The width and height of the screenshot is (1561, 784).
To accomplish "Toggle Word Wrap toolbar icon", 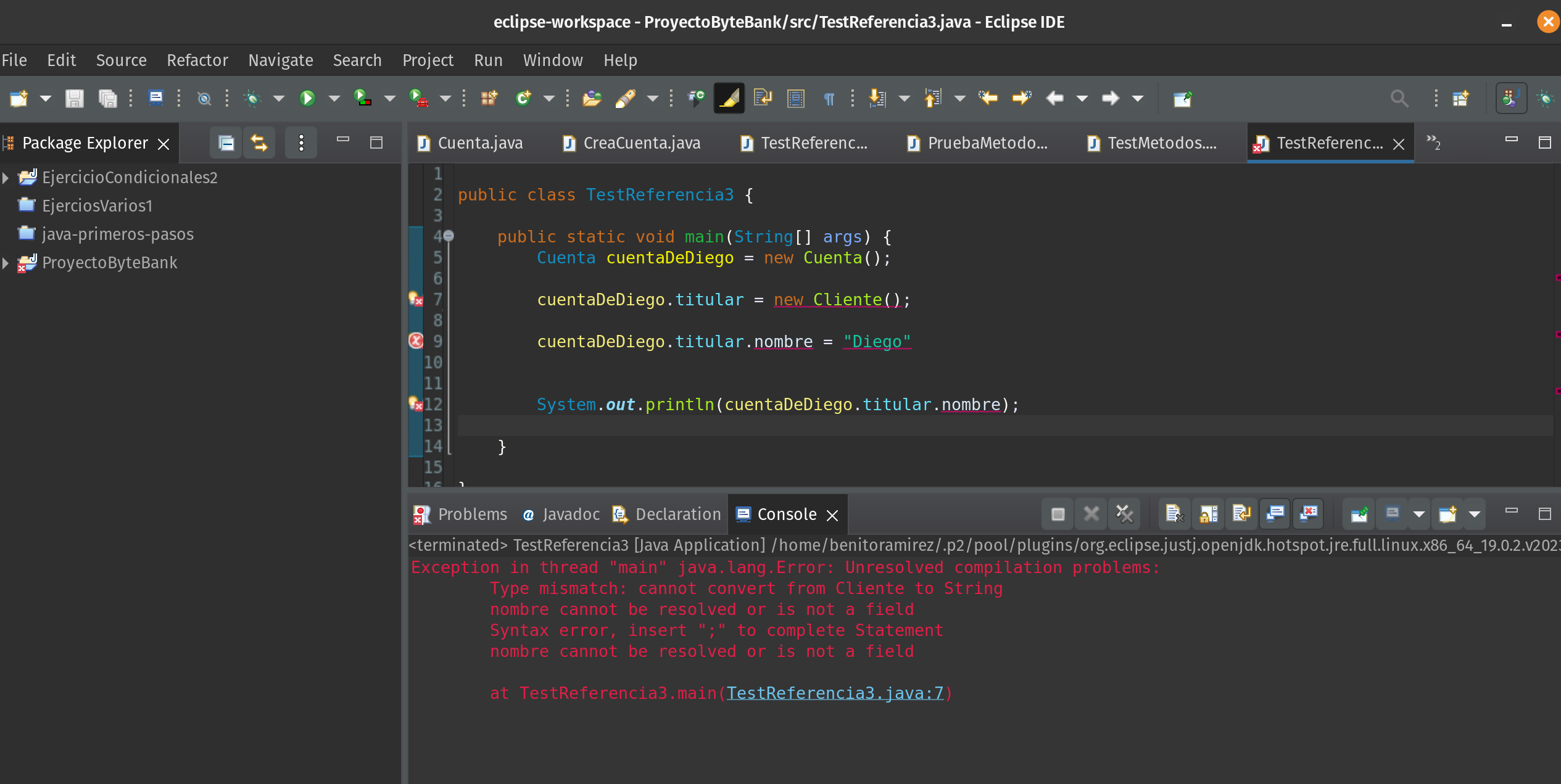I will (763, 98).
